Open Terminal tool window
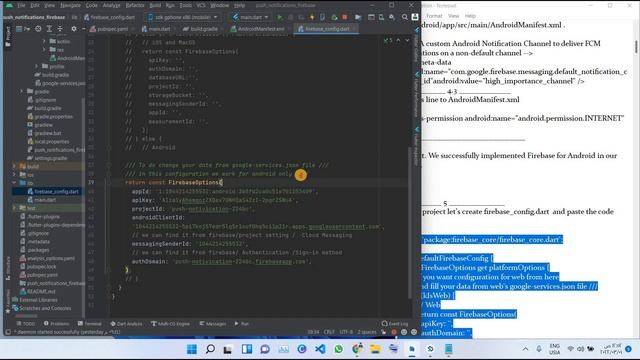This screenshot has width=640, height=360. coord(90,324)
